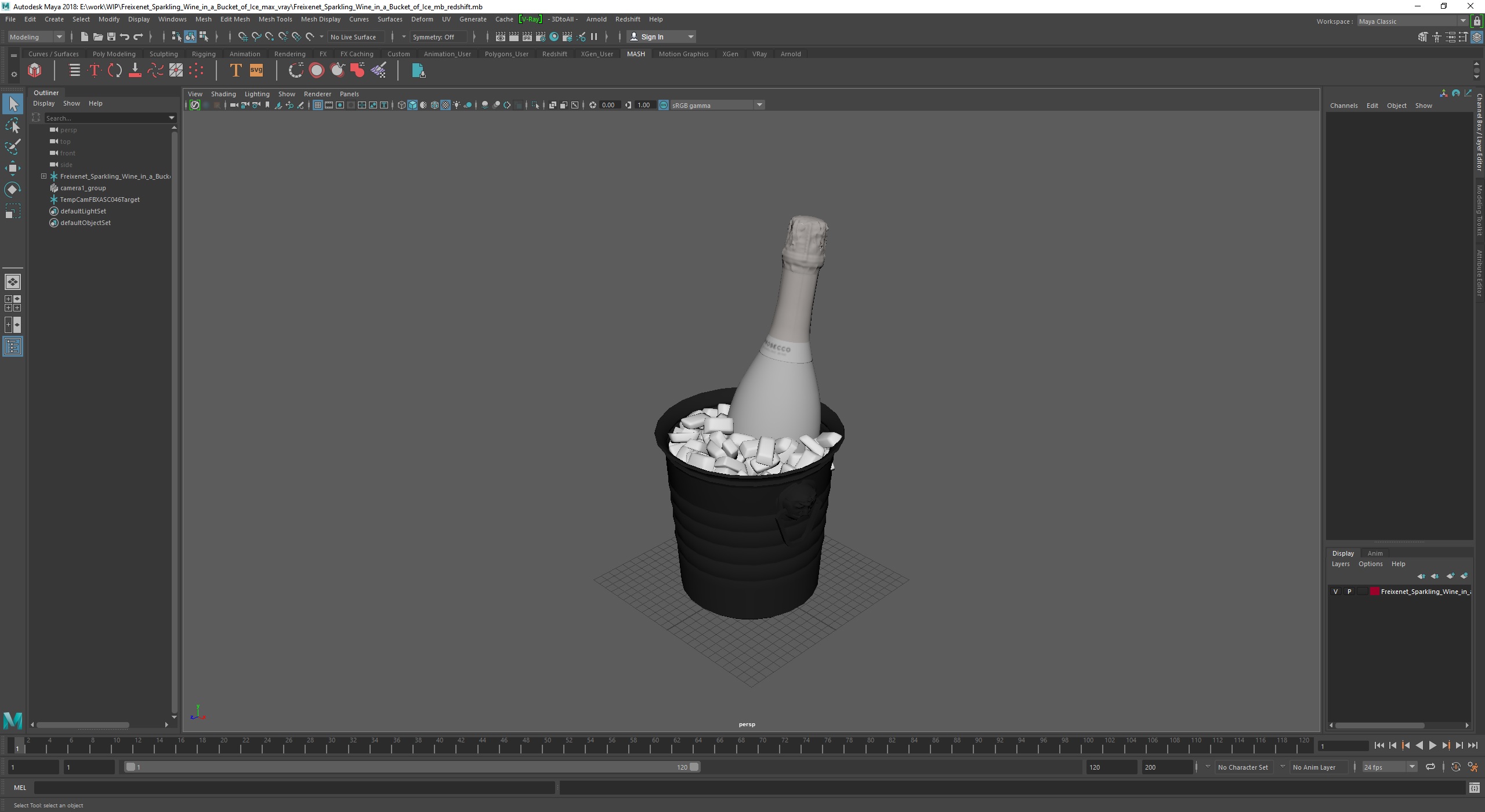The height and width of the screenshot is (812, 1485).
Task: Toggle playback looping mode
Action: tap(1430, 767)
